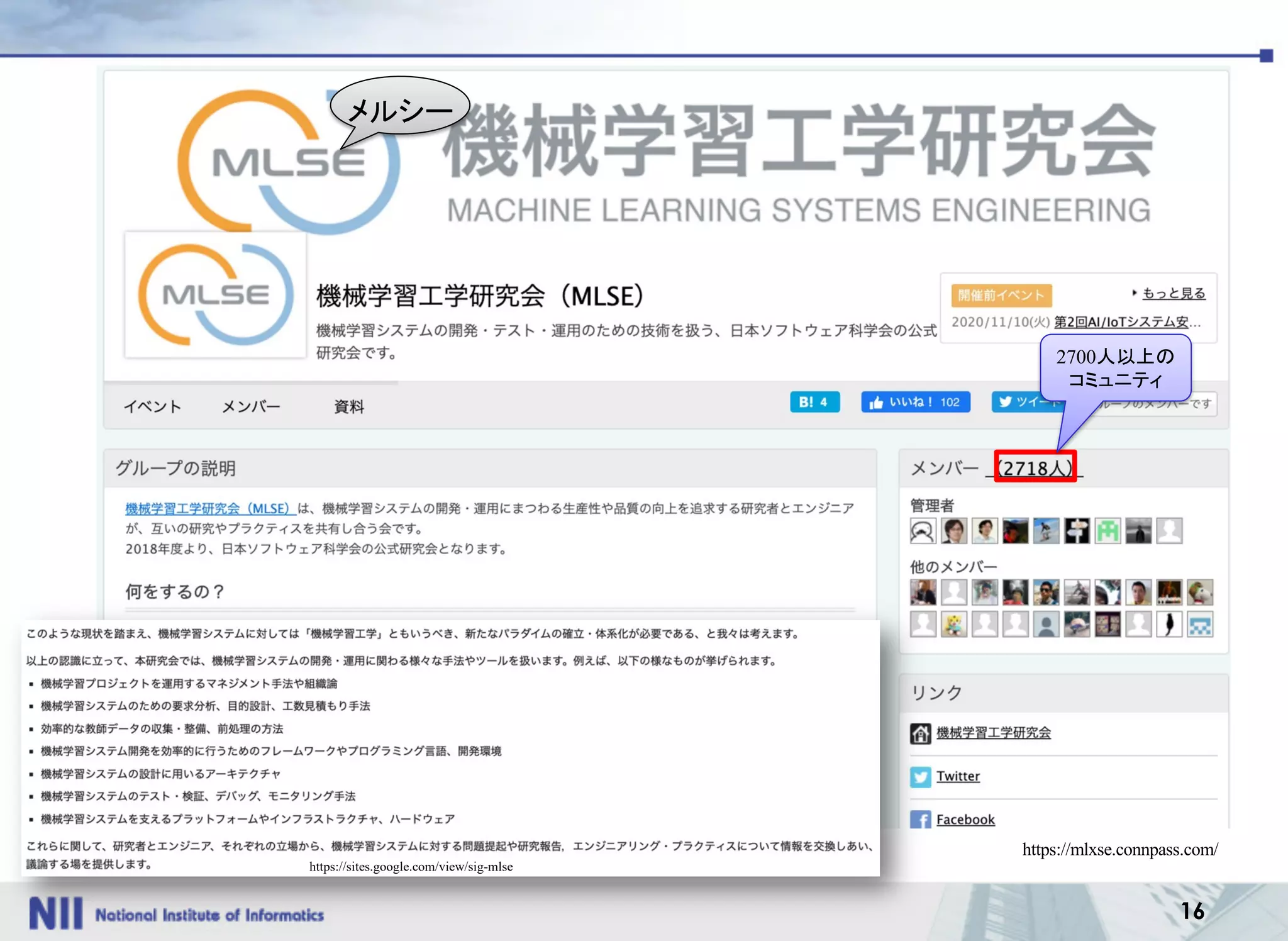Click the last default 管理者 avatar

(1169, 531)
